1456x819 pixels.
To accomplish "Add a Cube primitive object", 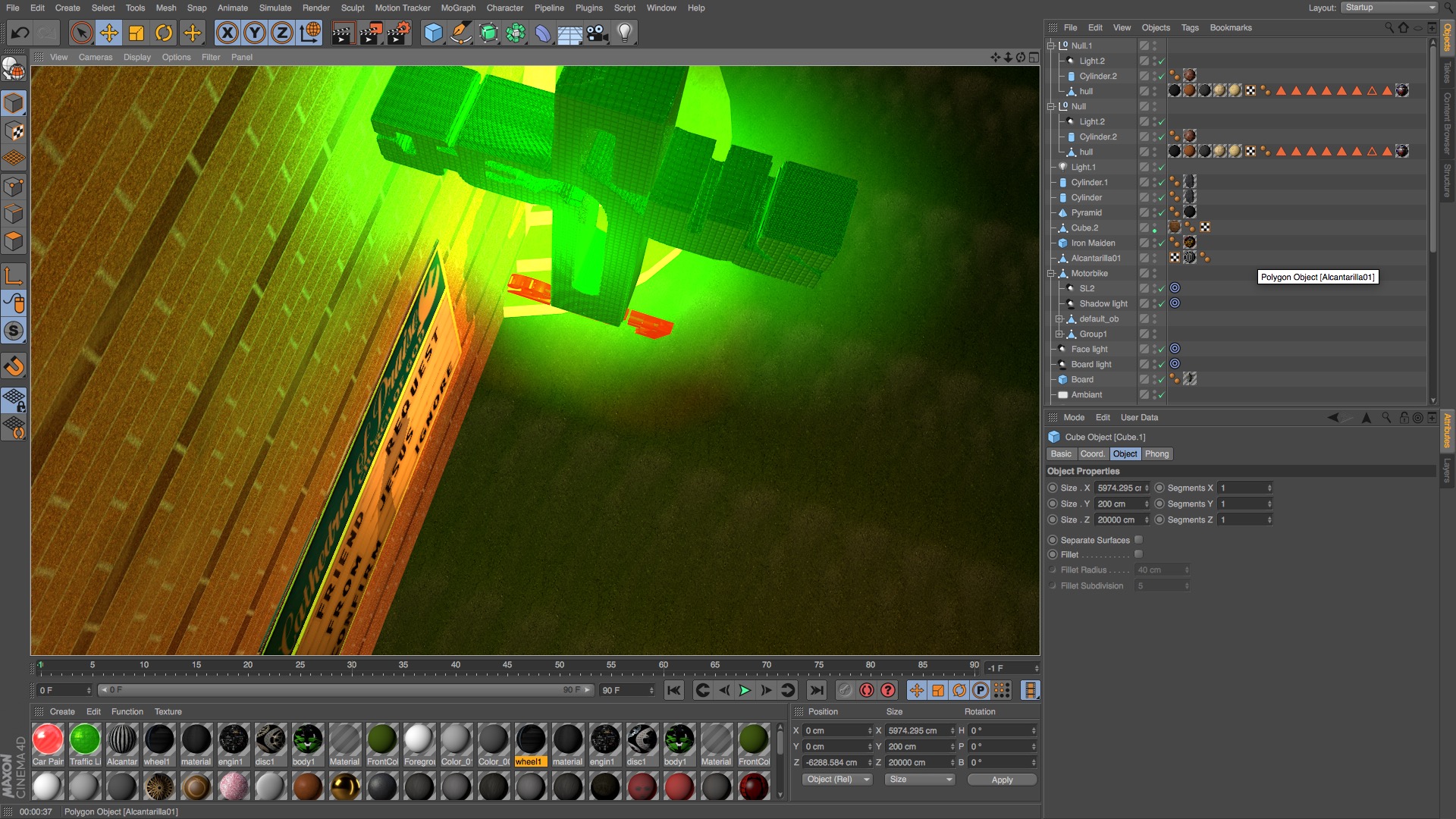I will coord(433,33).
